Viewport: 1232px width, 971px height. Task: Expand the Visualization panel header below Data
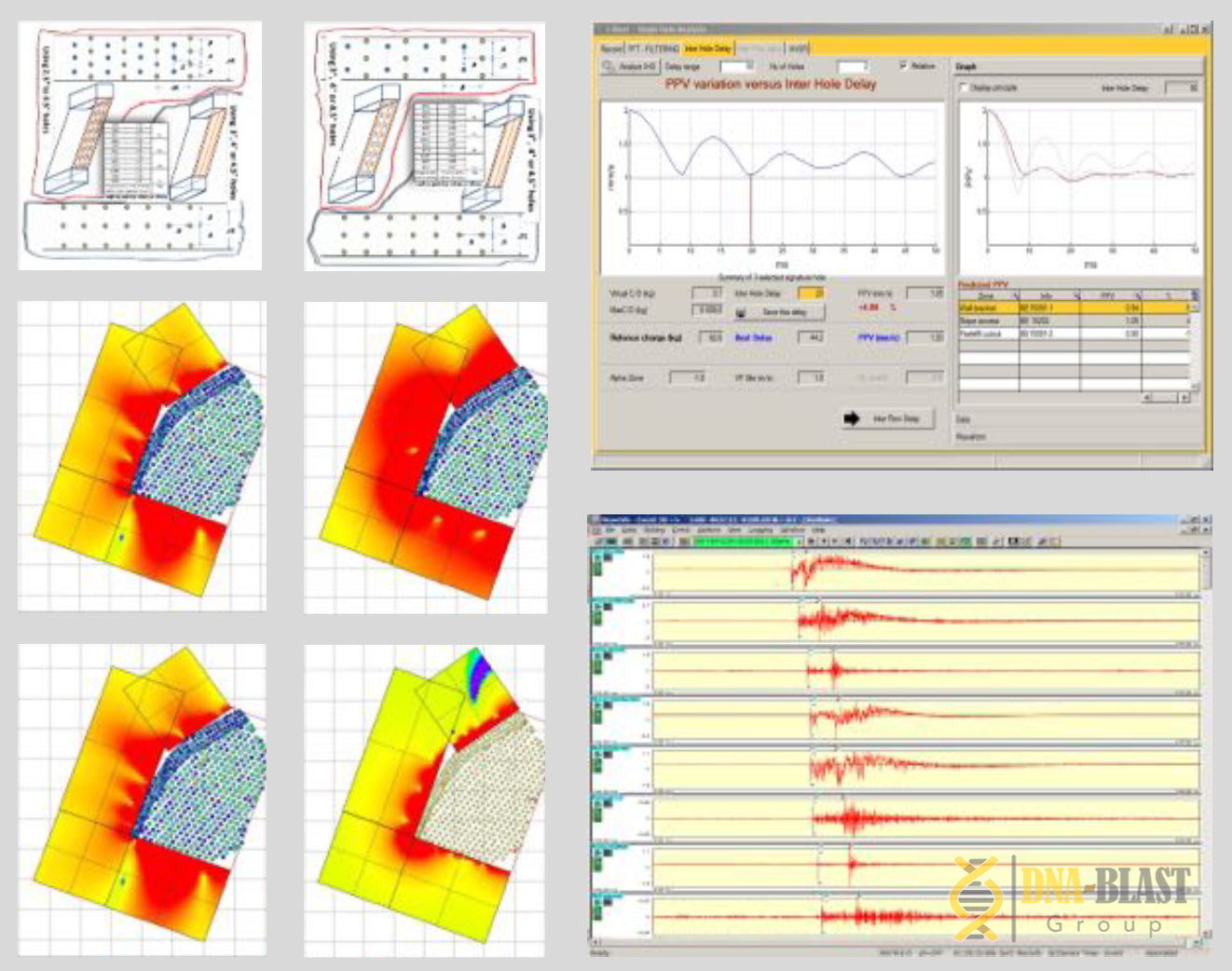pyautogui.click(x=1079, y=436)
